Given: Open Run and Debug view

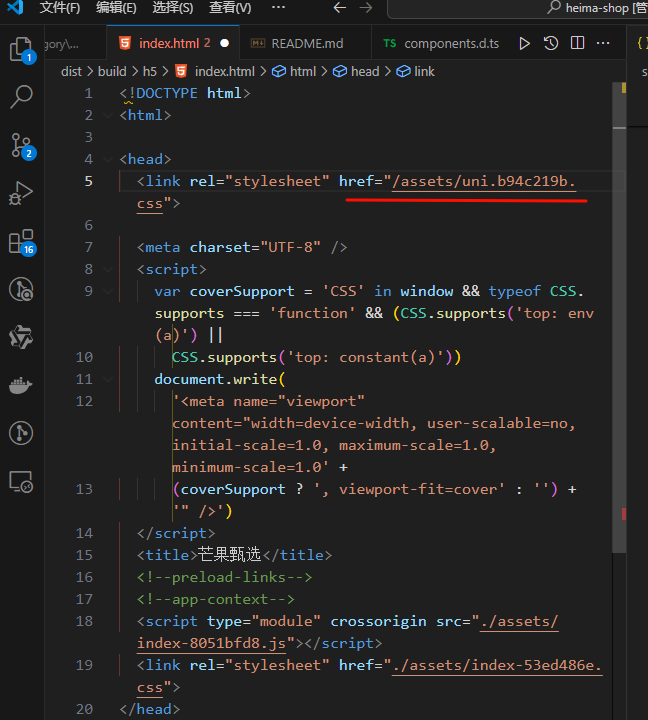Looking at the screenshot, I should click(x=21, y=193).
